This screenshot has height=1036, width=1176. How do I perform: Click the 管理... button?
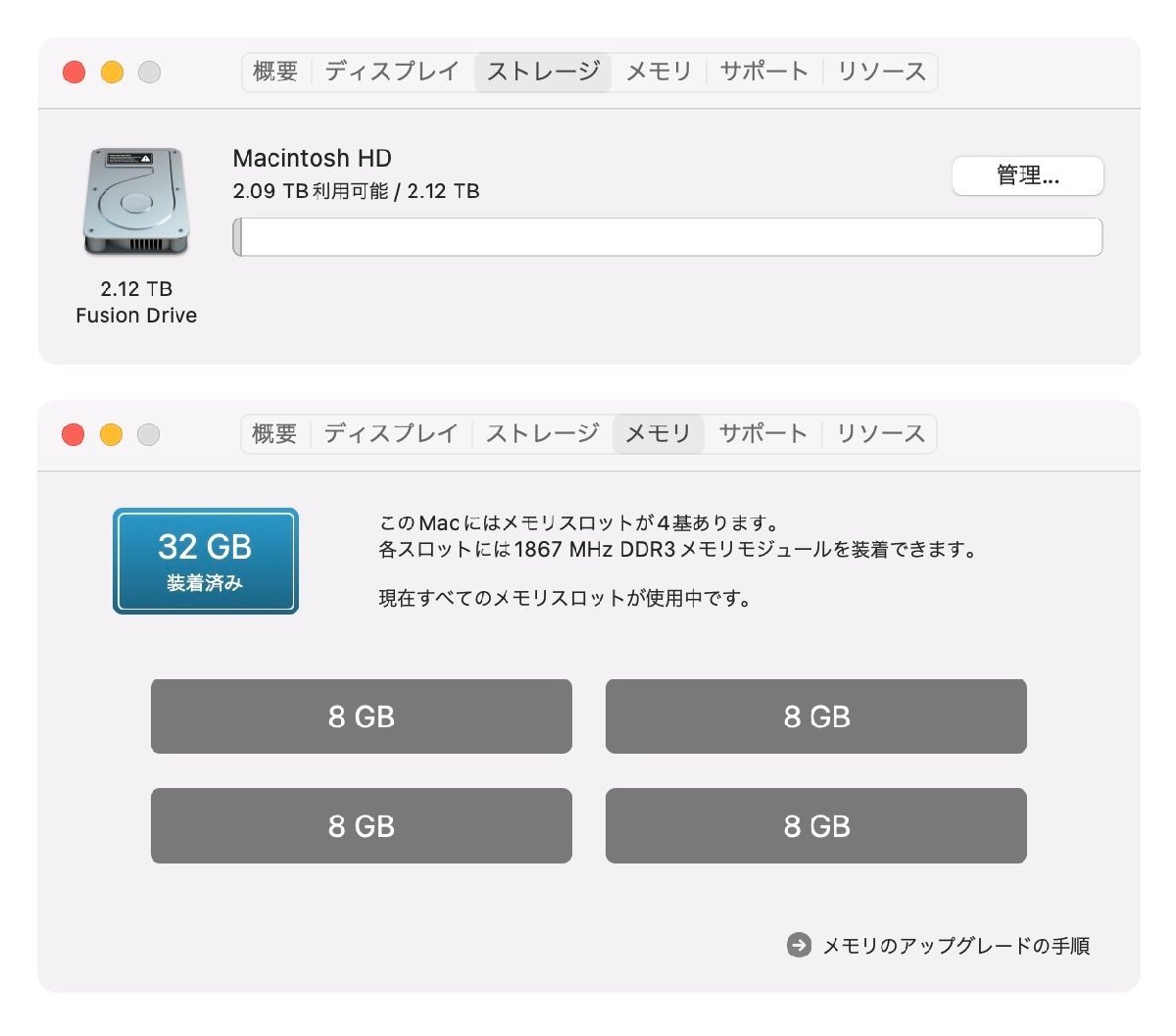[x=1027, y=176]
